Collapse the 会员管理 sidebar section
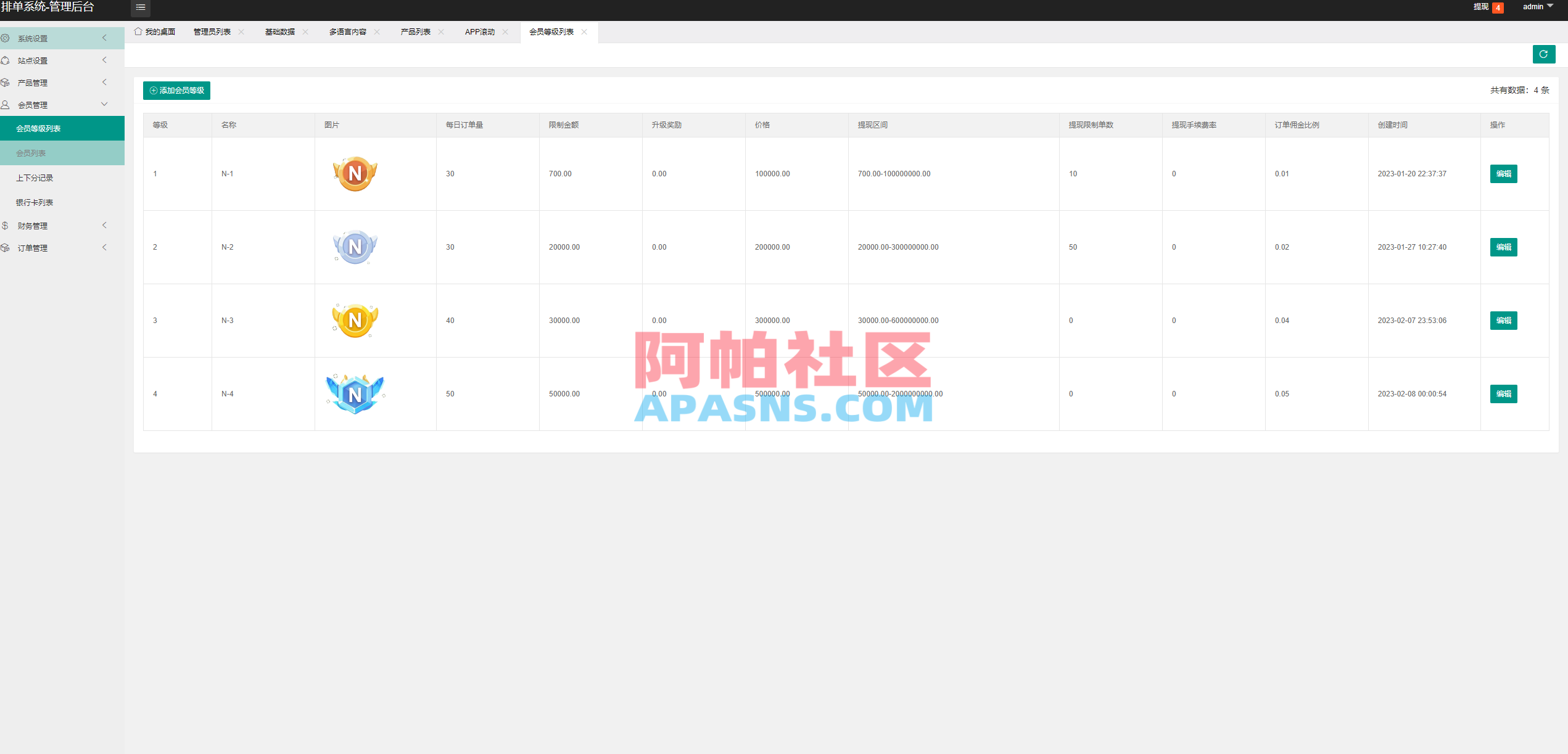1568x754 pixels. 104,104
